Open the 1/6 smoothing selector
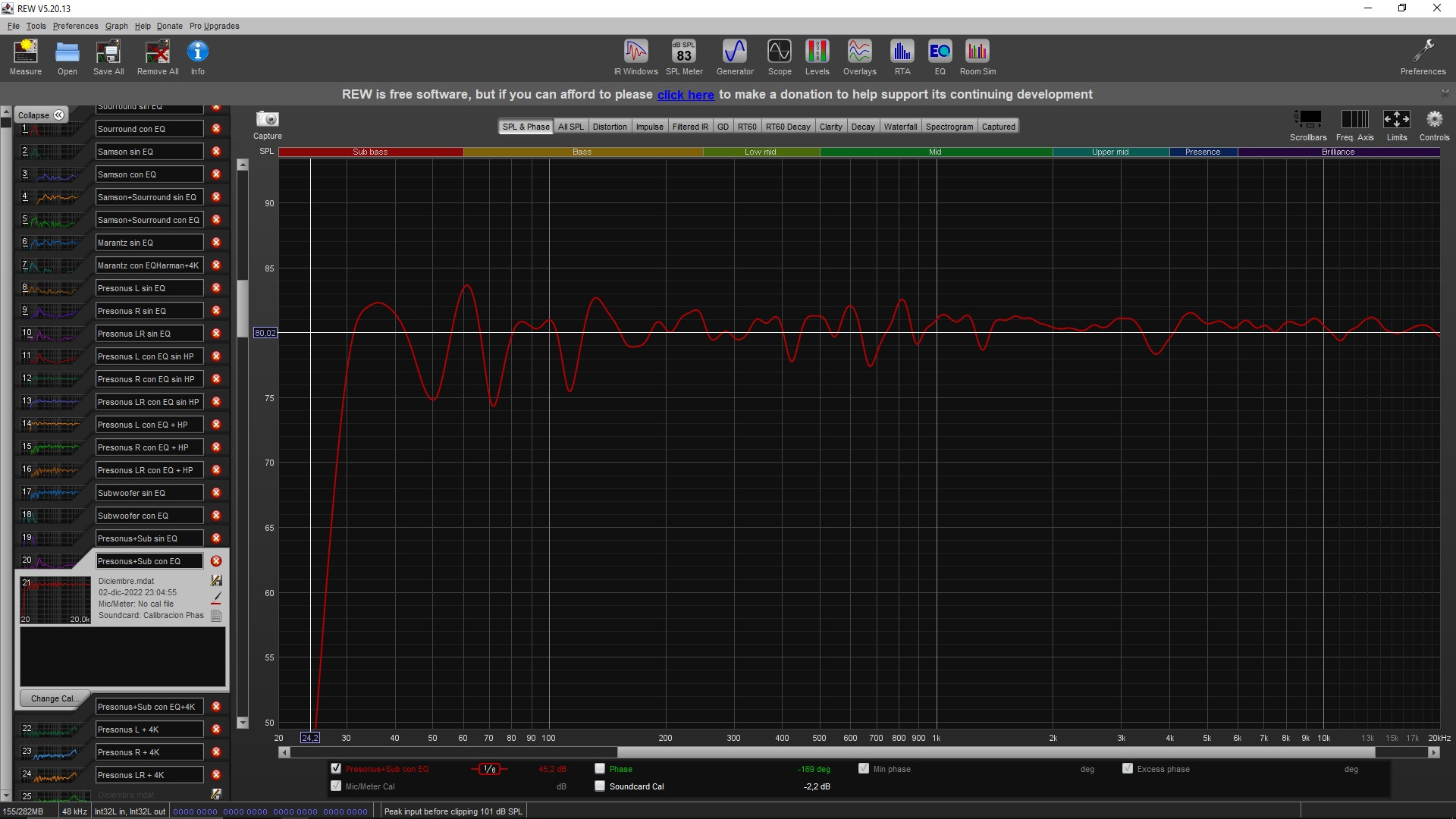 pyautogui.click(x=489, y=769)
